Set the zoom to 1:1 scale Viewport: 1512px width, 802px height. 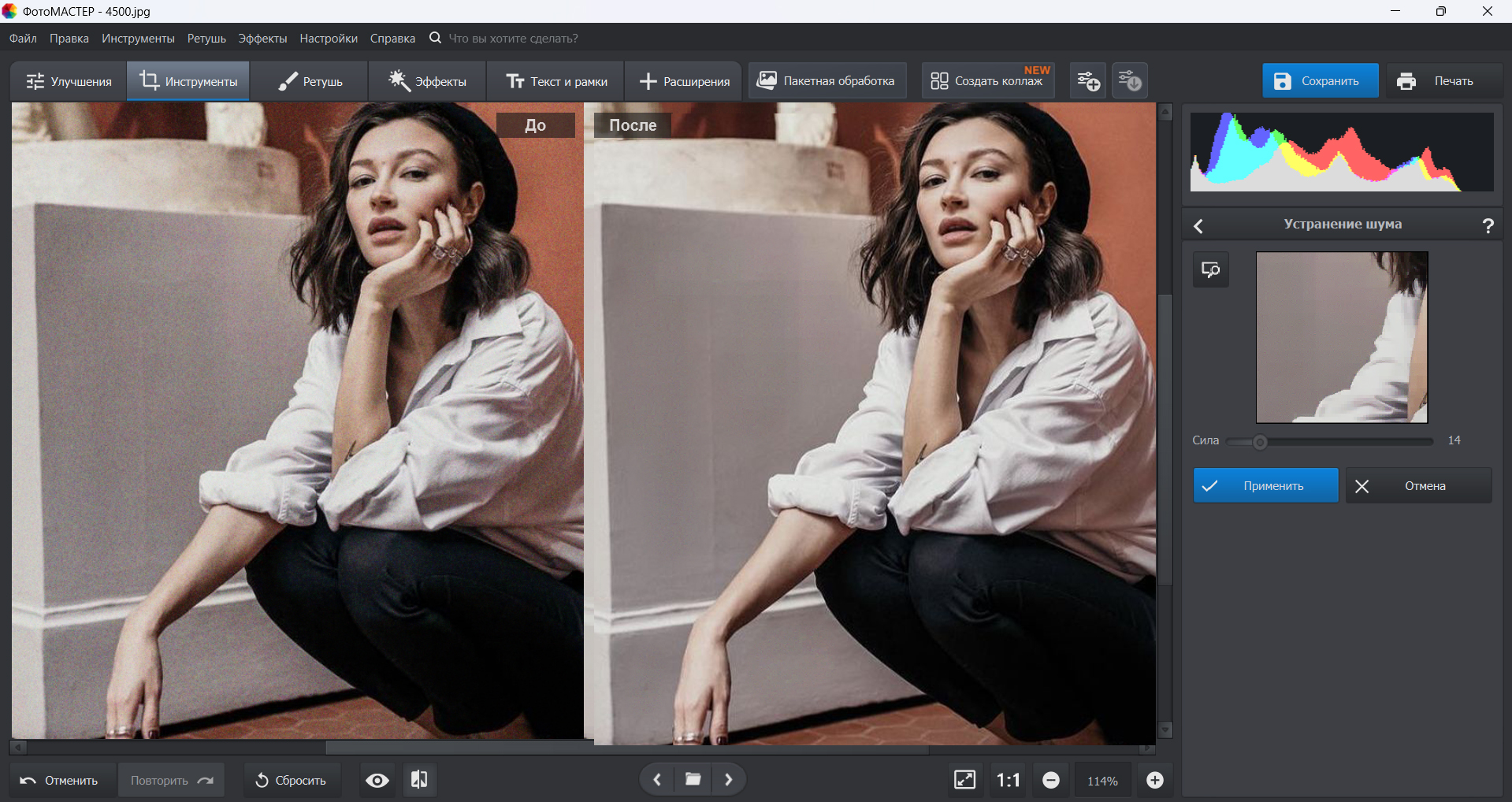click(x=1008, y=780)
